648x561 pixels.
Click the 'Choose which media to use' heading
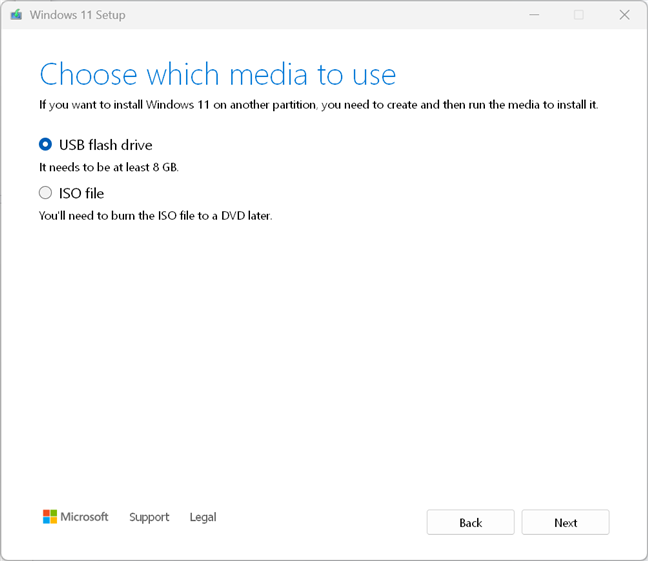(218, 74)
